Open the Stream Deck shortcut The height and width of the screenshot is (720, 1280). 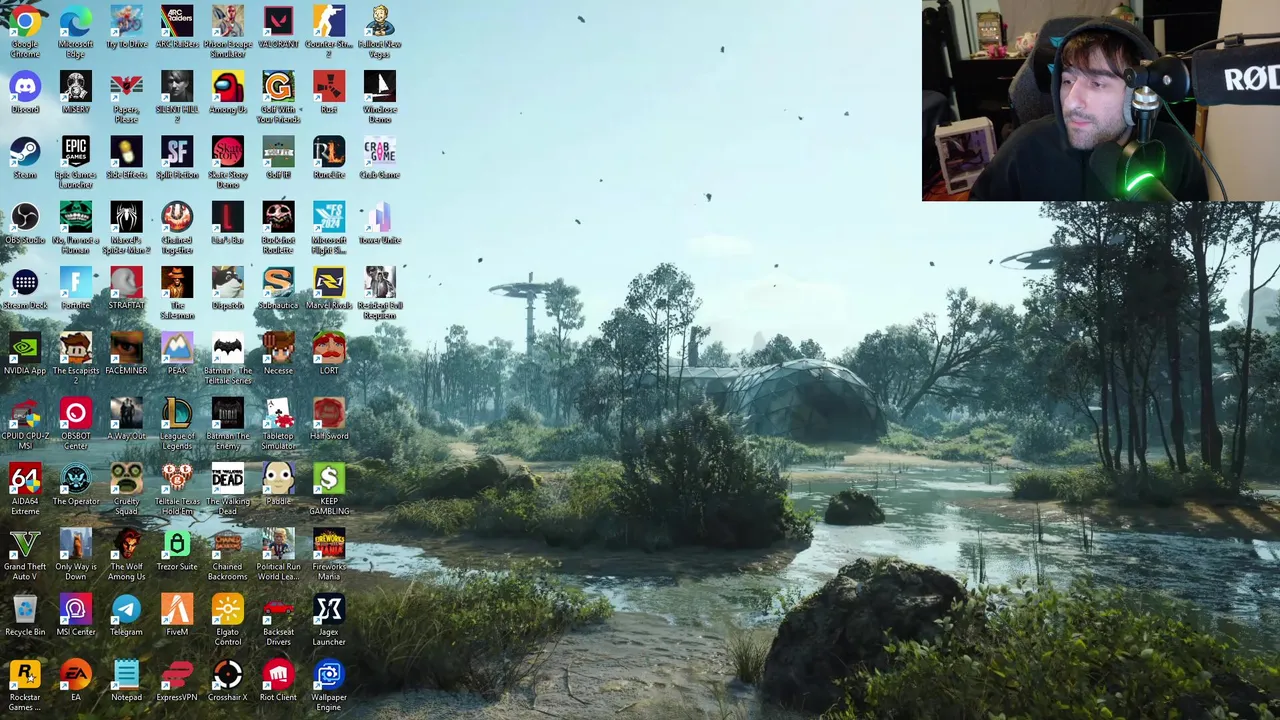pyautogui.click(x=25, y=283)
